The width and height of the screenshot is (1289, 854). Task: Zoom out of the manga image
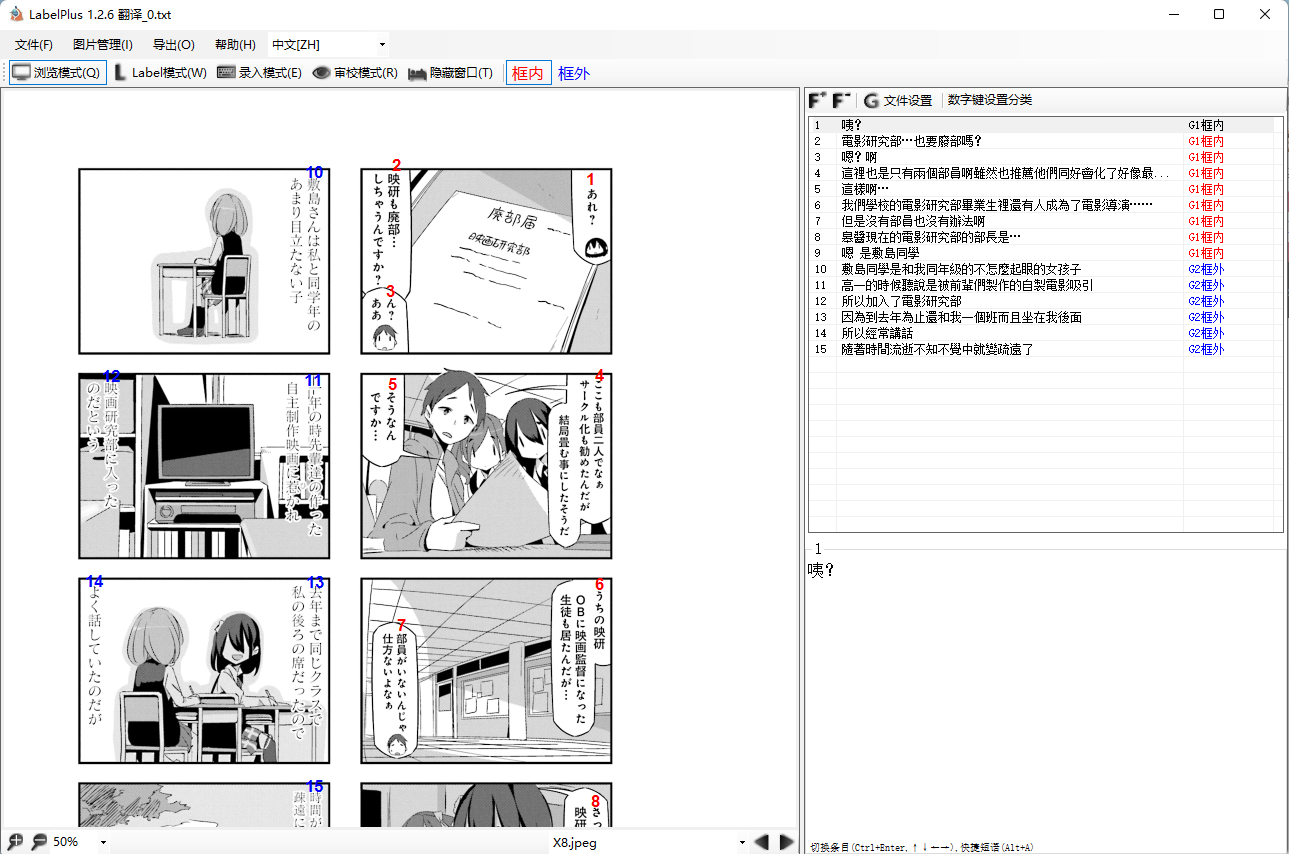40,842
